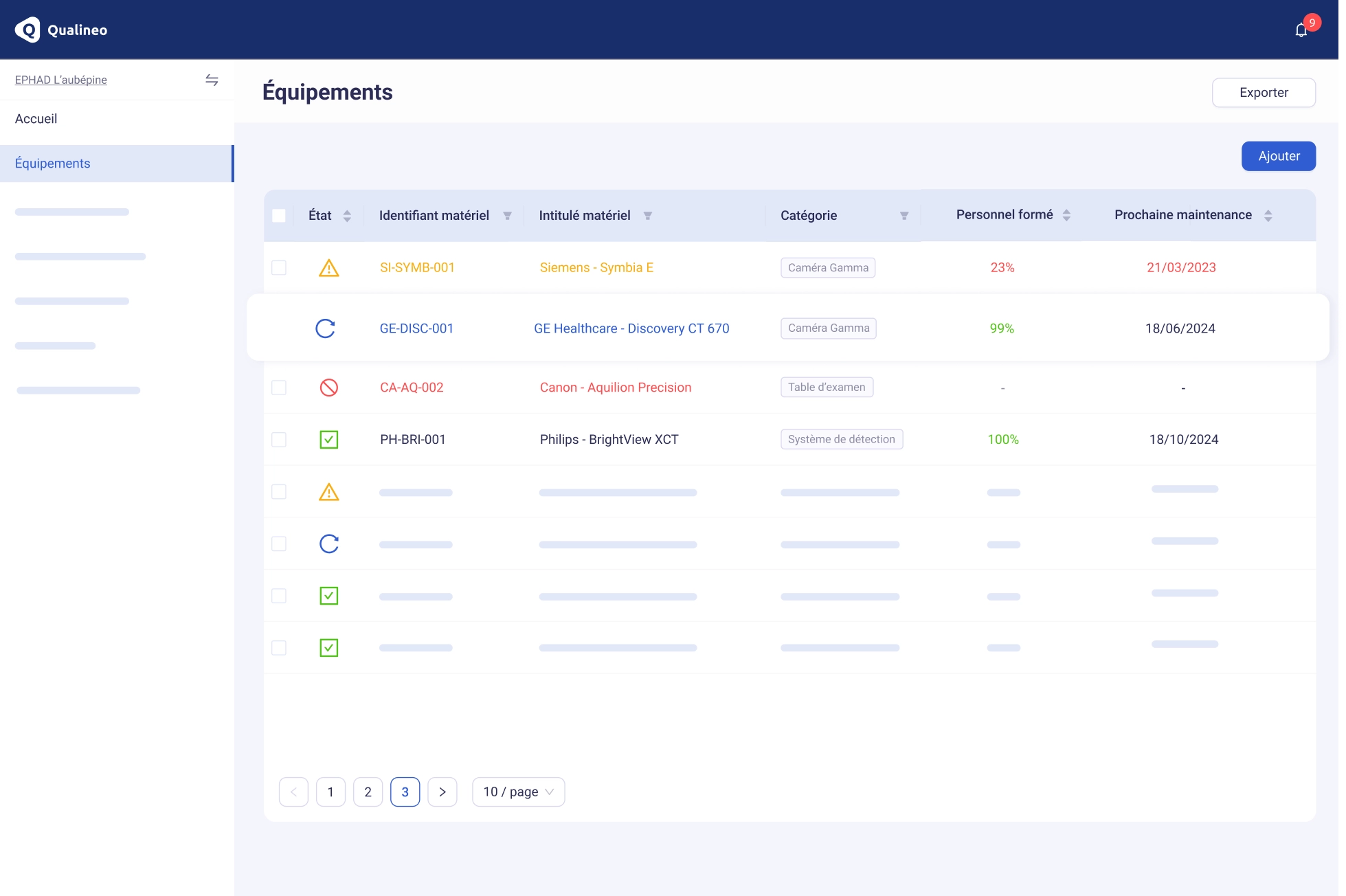This screenshot has width=1346, height=896.
Task: Click the Qualineo logo
Action: (60, 30)
